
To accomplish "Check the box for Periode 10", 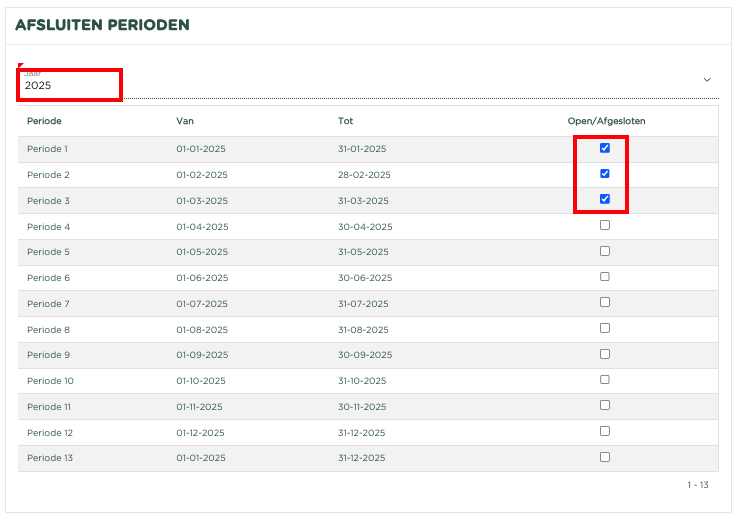I will 604,379.
